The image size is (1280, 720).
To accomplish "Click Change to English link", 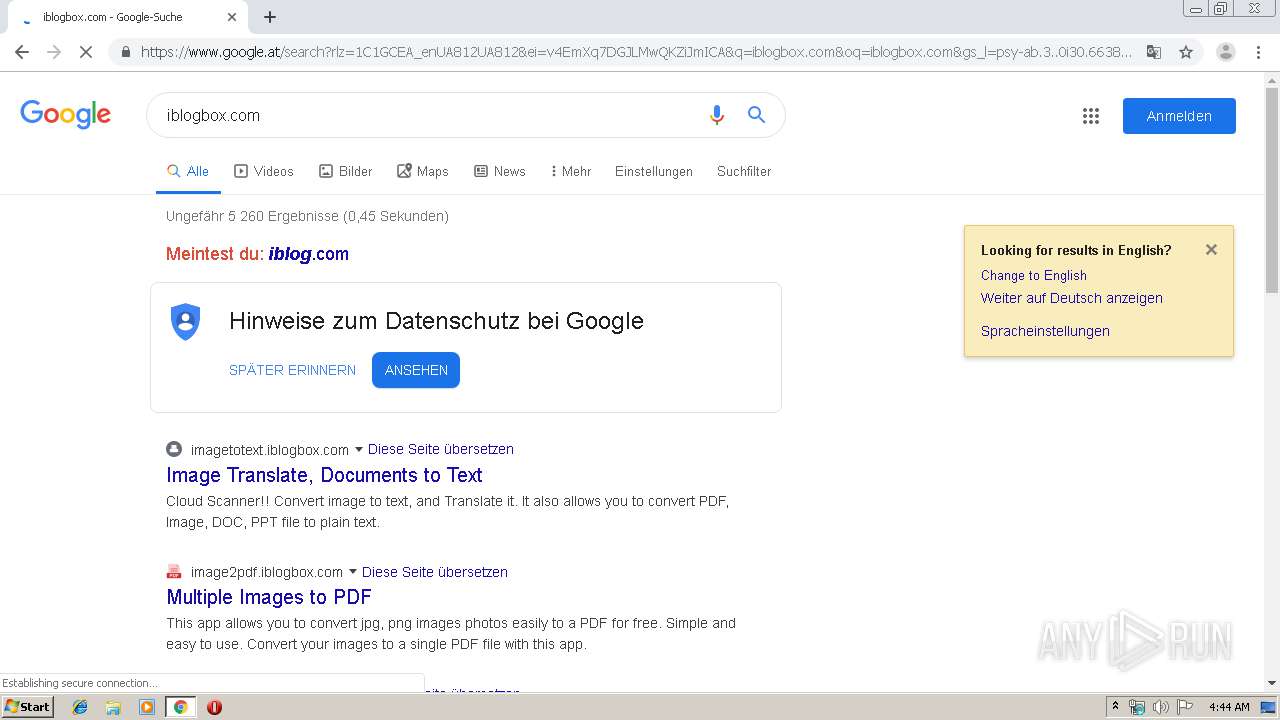I will coord(1034,275).
